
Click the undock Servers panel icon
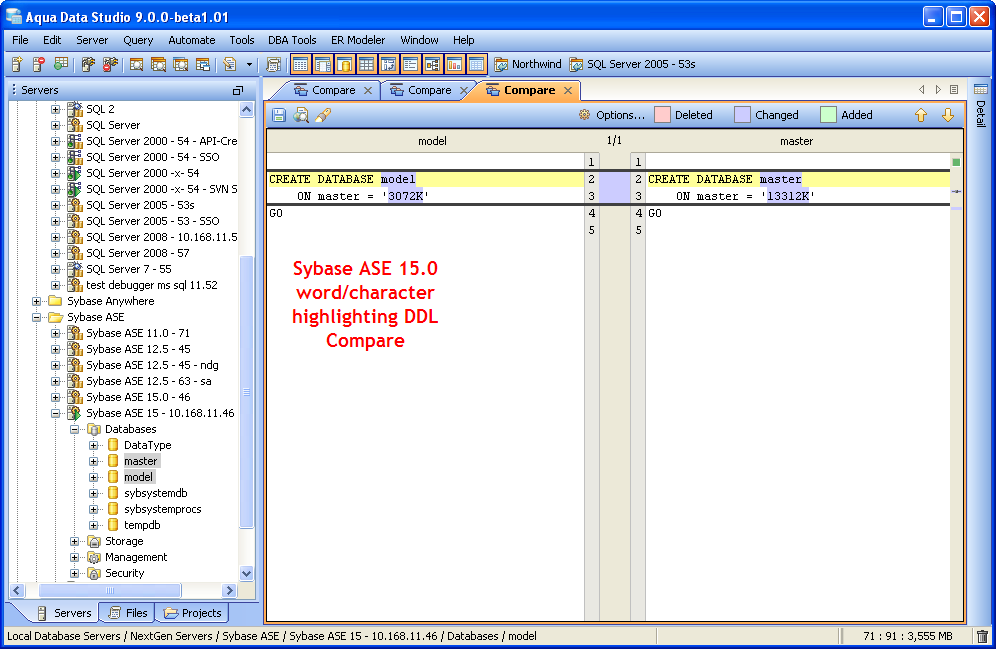pyautogui.click(x=238, y=91)
